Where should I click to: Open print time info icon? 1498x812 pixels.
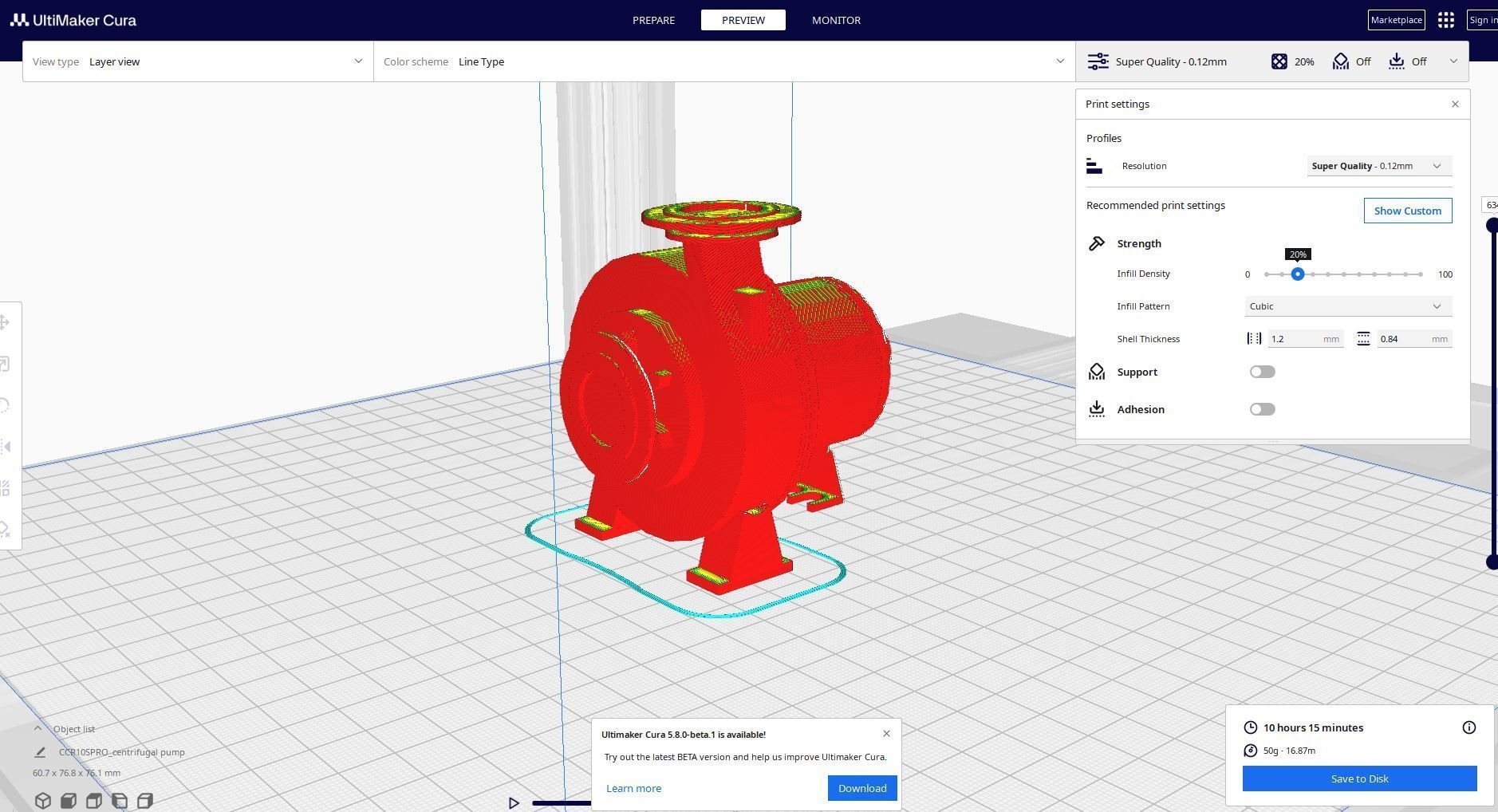pos(1469,727)
